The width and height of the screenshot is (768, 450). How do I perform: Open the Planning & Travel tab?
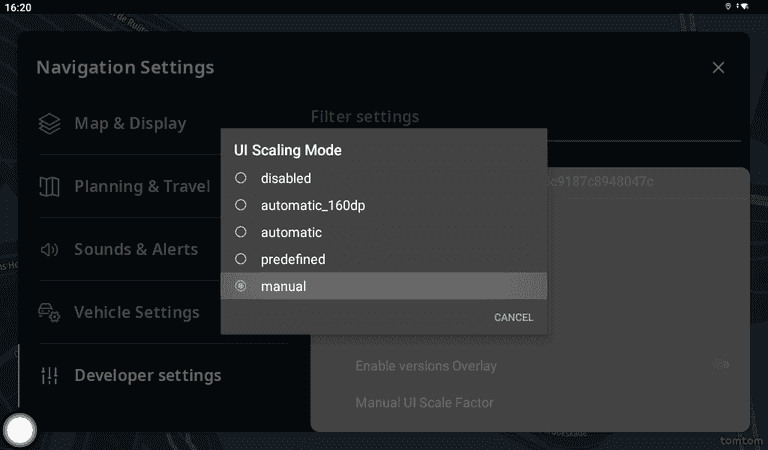click(x=142, y=187)
